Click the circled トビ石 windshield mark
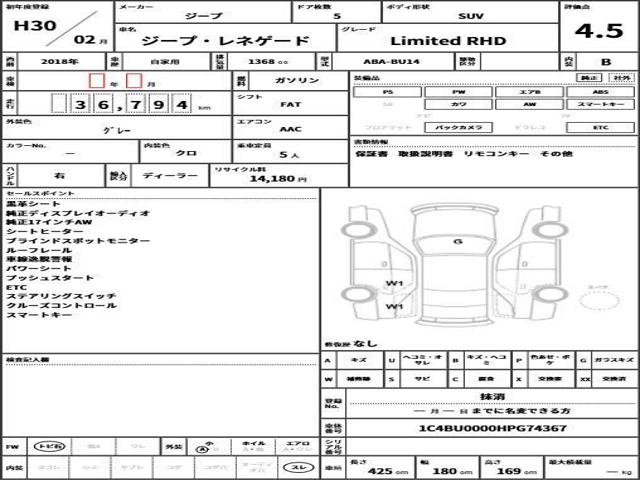Viewport: 640px width, 480px height. click(49, 447)
